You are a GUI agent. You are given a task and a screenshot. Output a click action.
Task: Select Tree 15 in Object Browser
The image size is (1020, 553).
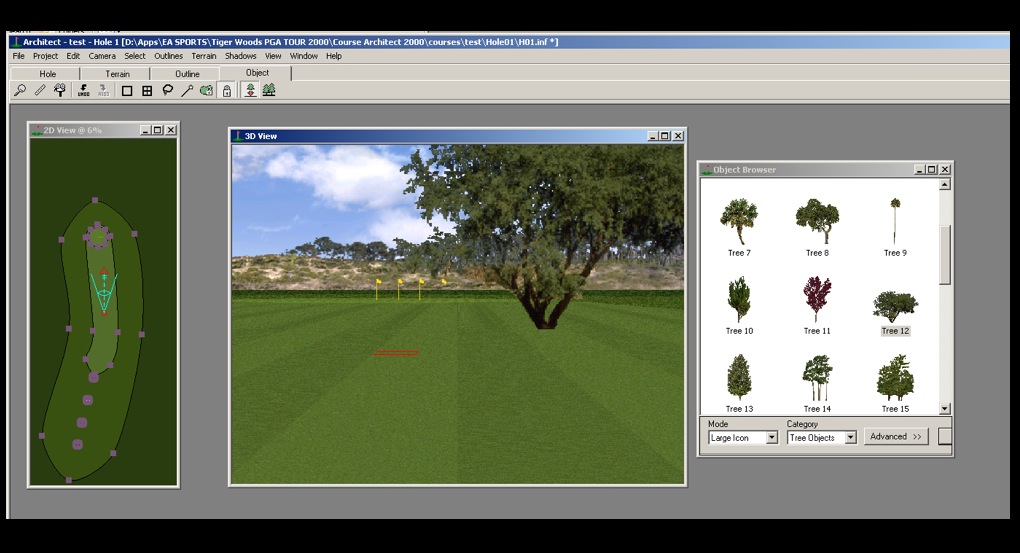(895, 383)
